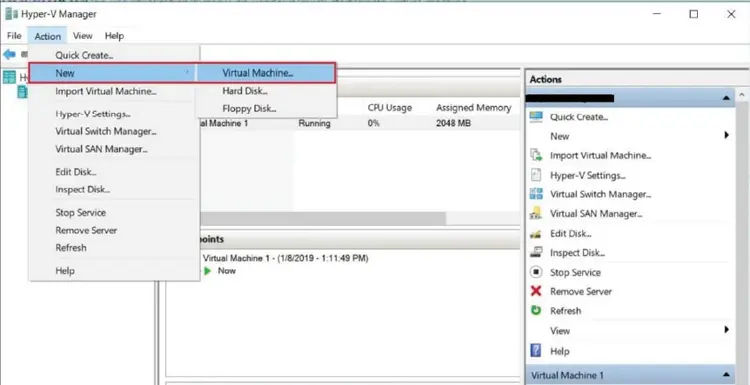Click the green Refresh icon in Actions pane
The width and height of the screenshot is (750, 385).
coord(536,311)
